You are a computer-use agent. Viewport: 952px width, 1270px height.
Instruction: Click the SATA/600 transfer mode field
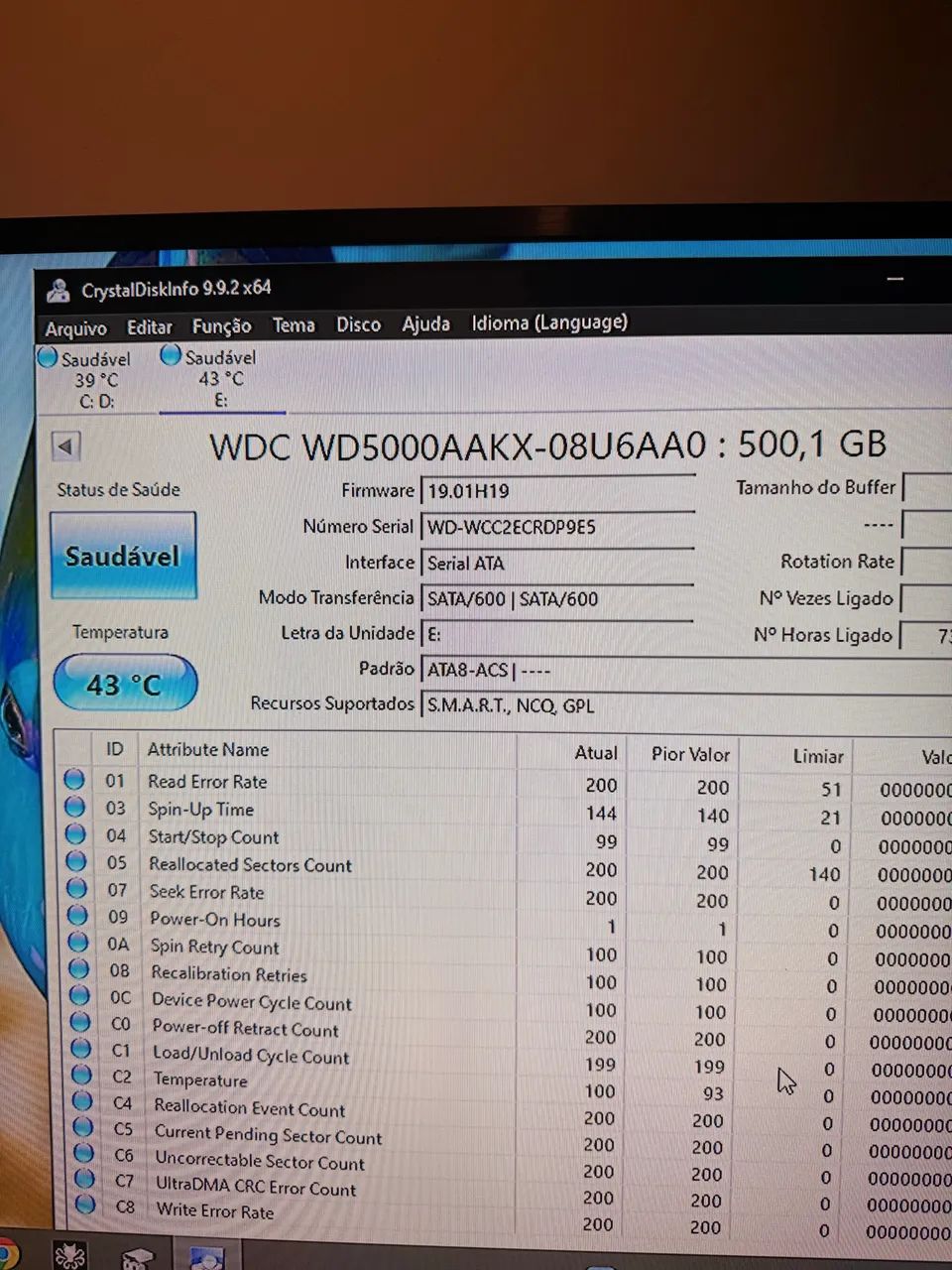pos(557,598)
